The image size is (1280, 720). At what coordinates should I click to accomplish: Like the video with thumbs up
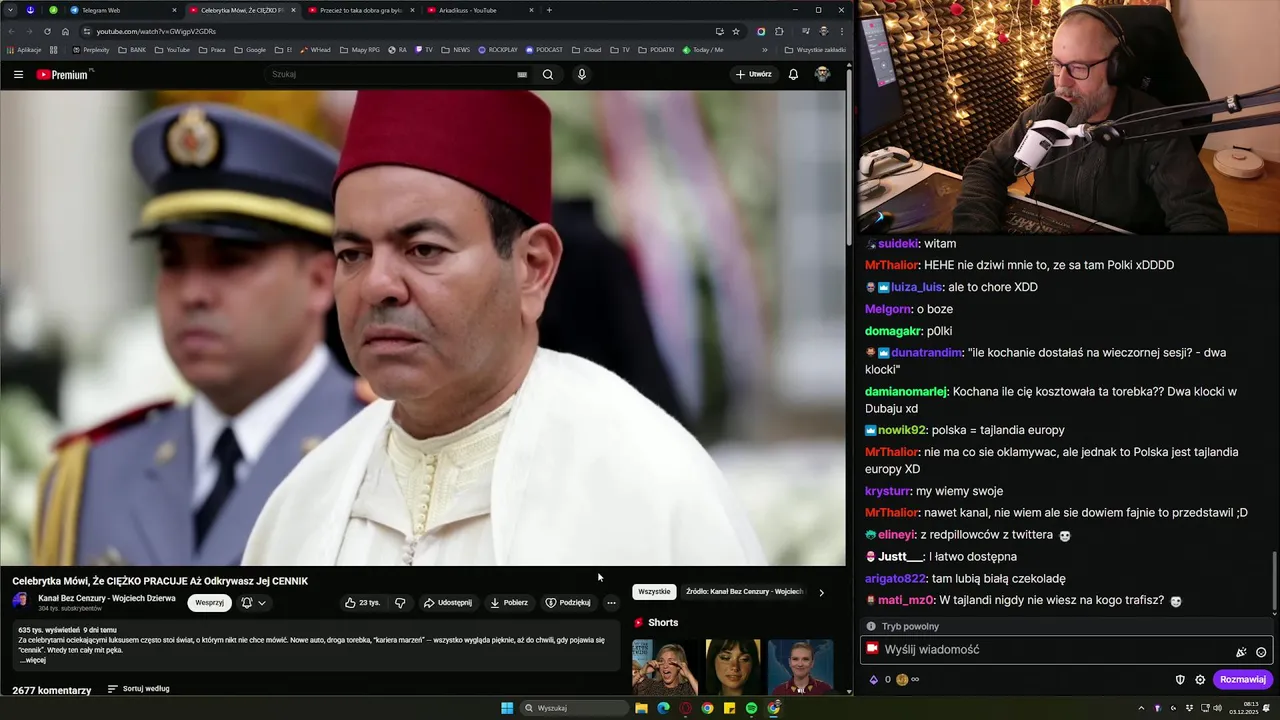click(362, 603)
